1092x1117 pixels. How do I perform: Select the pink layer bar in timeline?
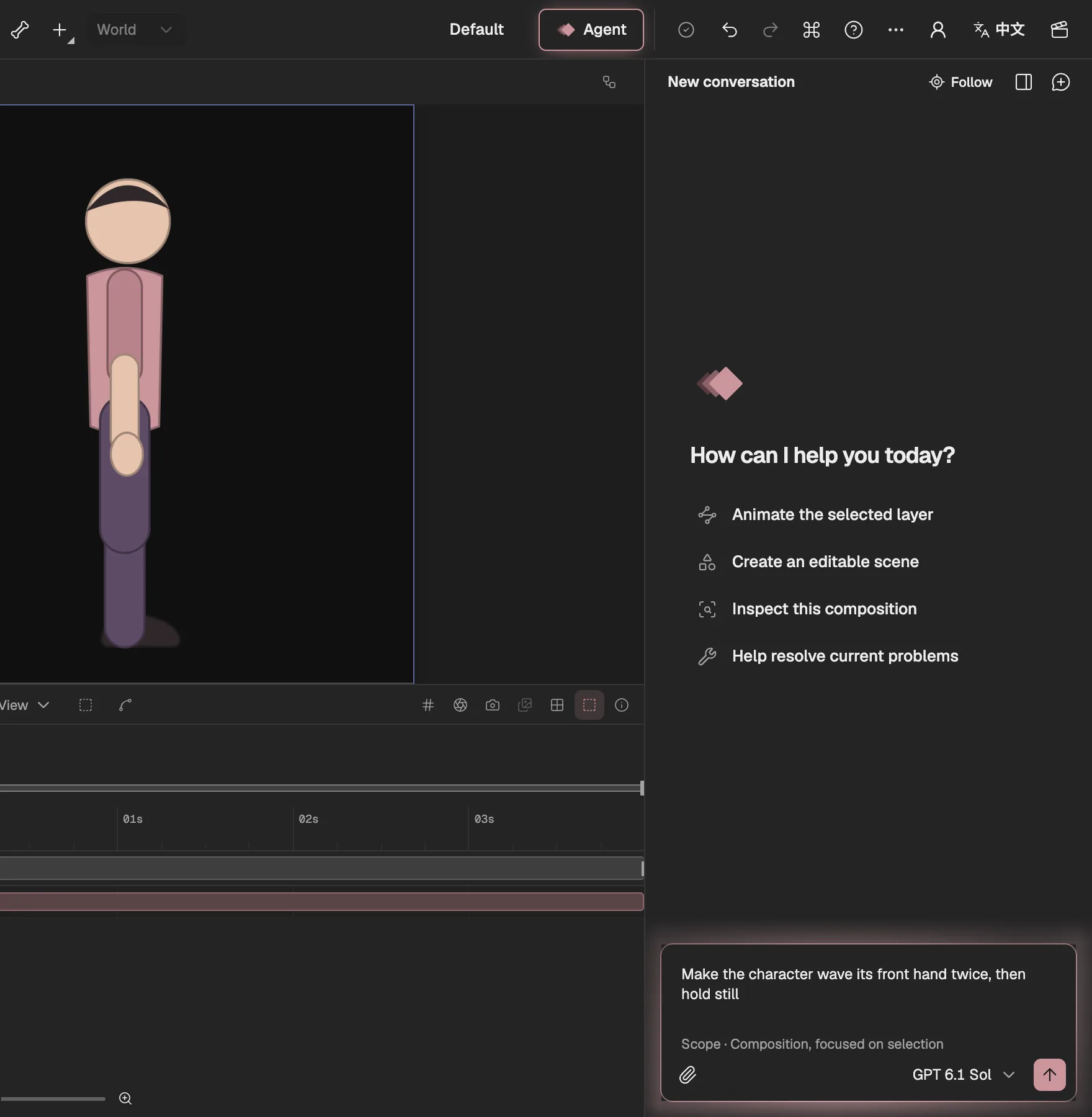321,902
